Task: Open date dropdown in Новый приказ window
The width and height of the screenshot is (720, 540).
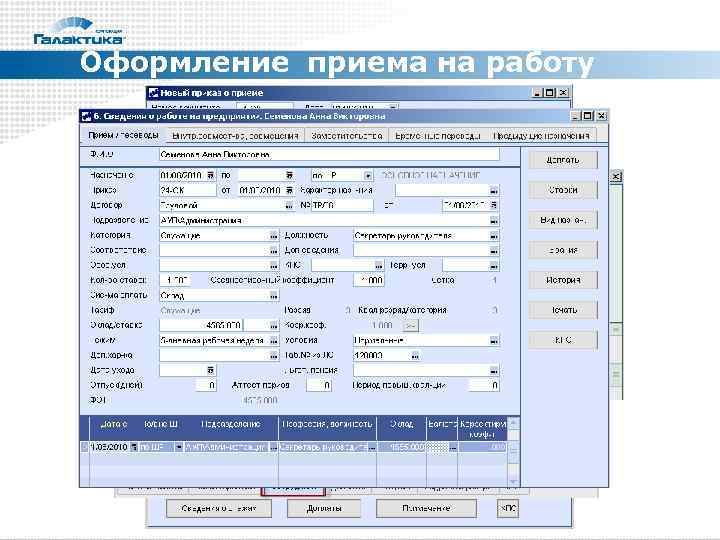Action: point(393,107)
